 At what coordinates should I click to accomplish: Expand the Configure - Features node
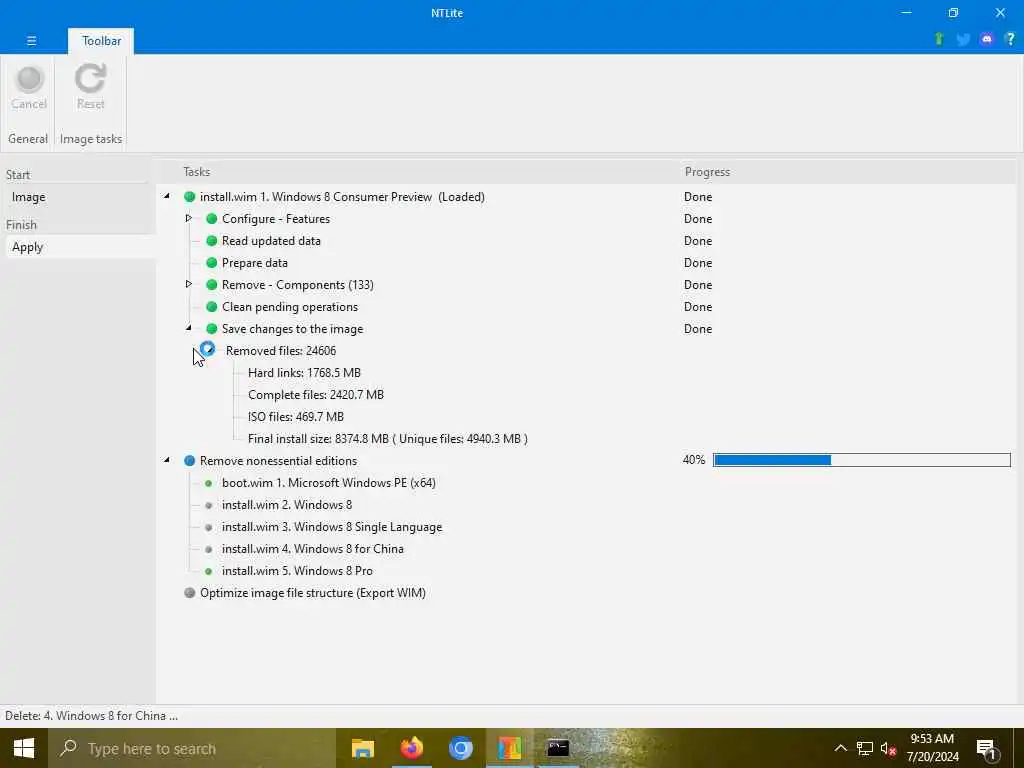pyautogui.click(x=189, y=218)
